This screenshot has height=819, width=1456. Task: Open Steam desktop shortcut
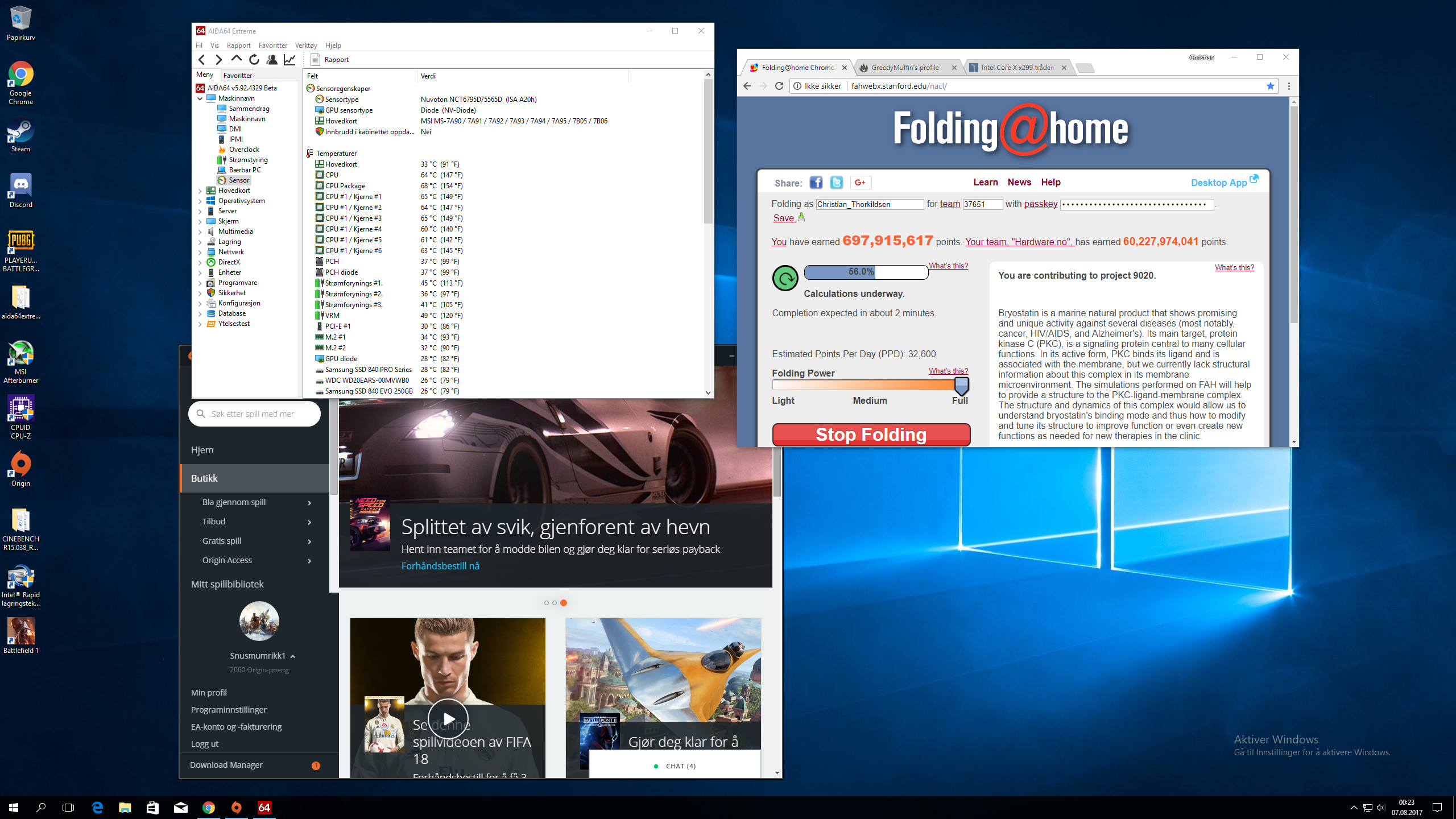pos(20,135)
